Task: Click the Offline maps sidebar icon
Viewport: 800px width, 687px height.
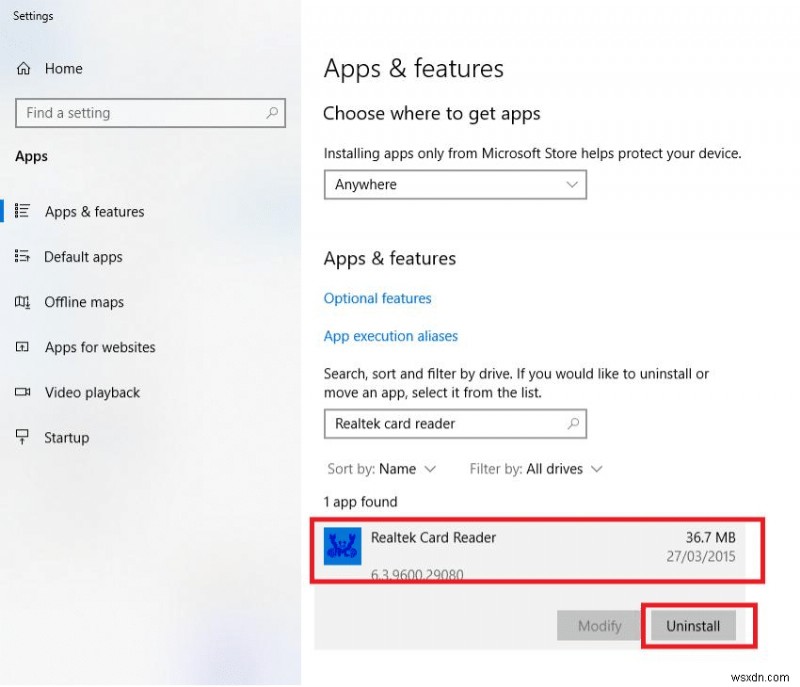Action: point(23,302)
